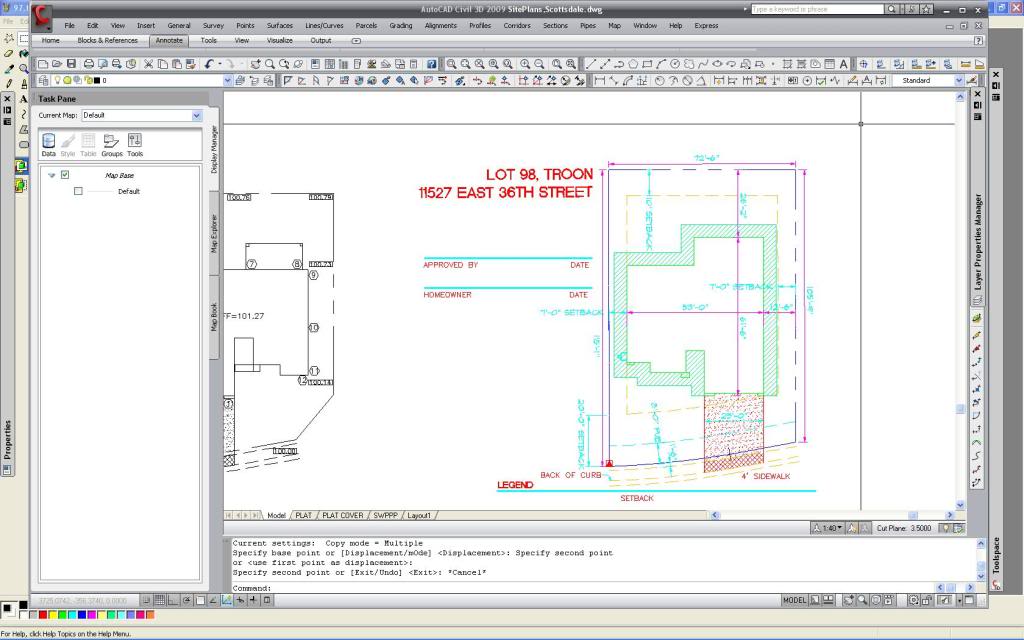Open the Current Map dropdown

tap(197, 116)
